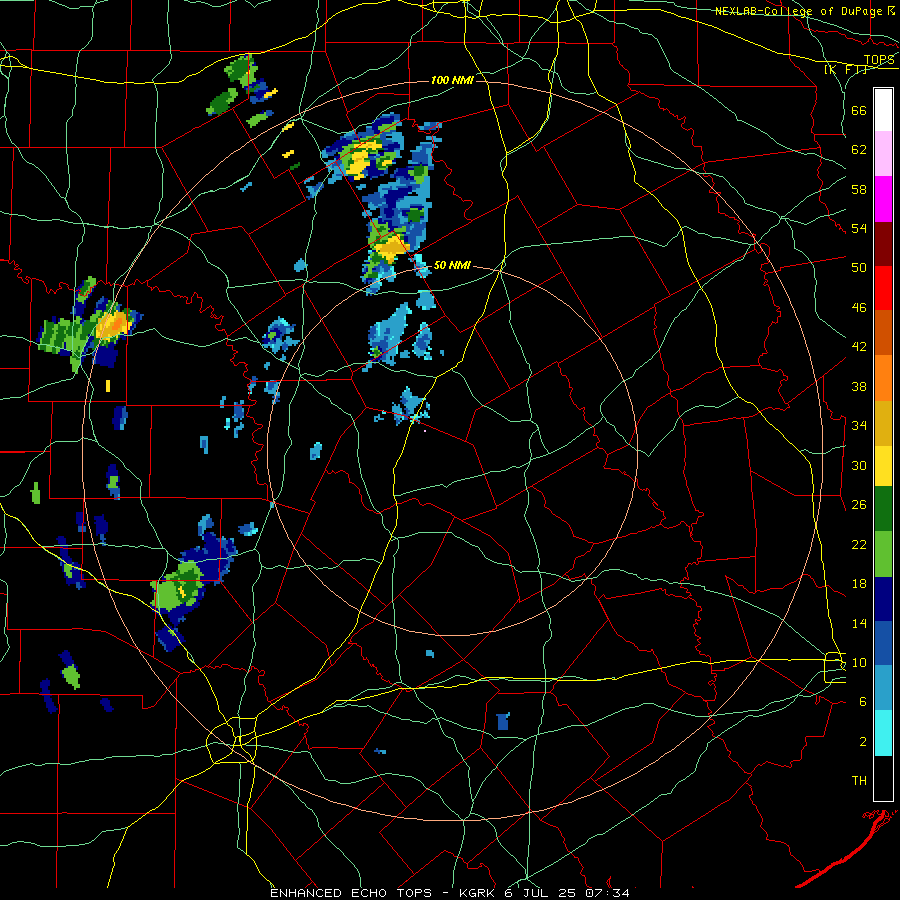Screen dimensions: 900x900
Task: Select the navy blue legend swatch
Action: click(x=883, y=600)
